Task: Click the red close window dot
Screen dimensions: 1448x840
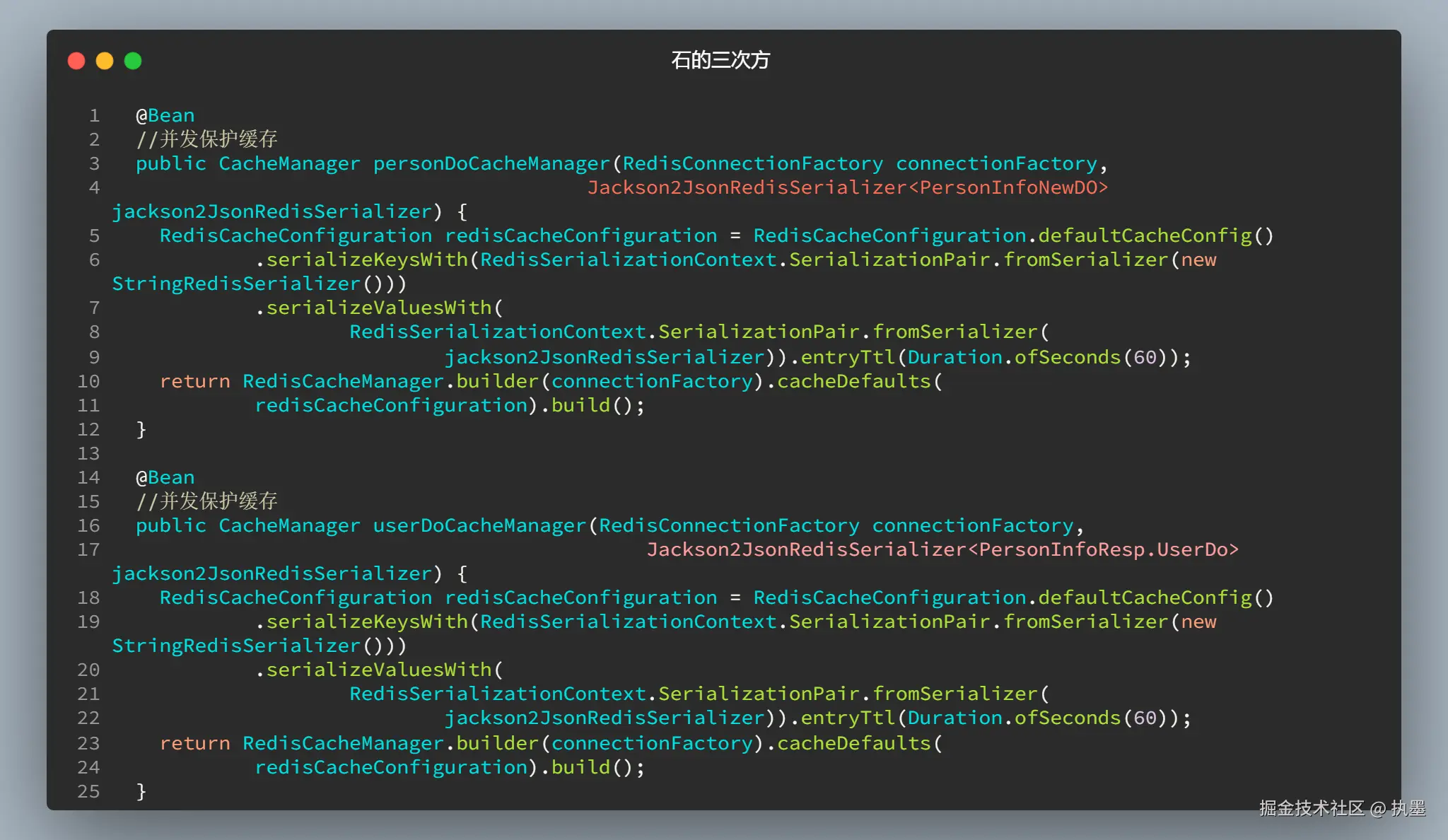Action: [76, 61]
